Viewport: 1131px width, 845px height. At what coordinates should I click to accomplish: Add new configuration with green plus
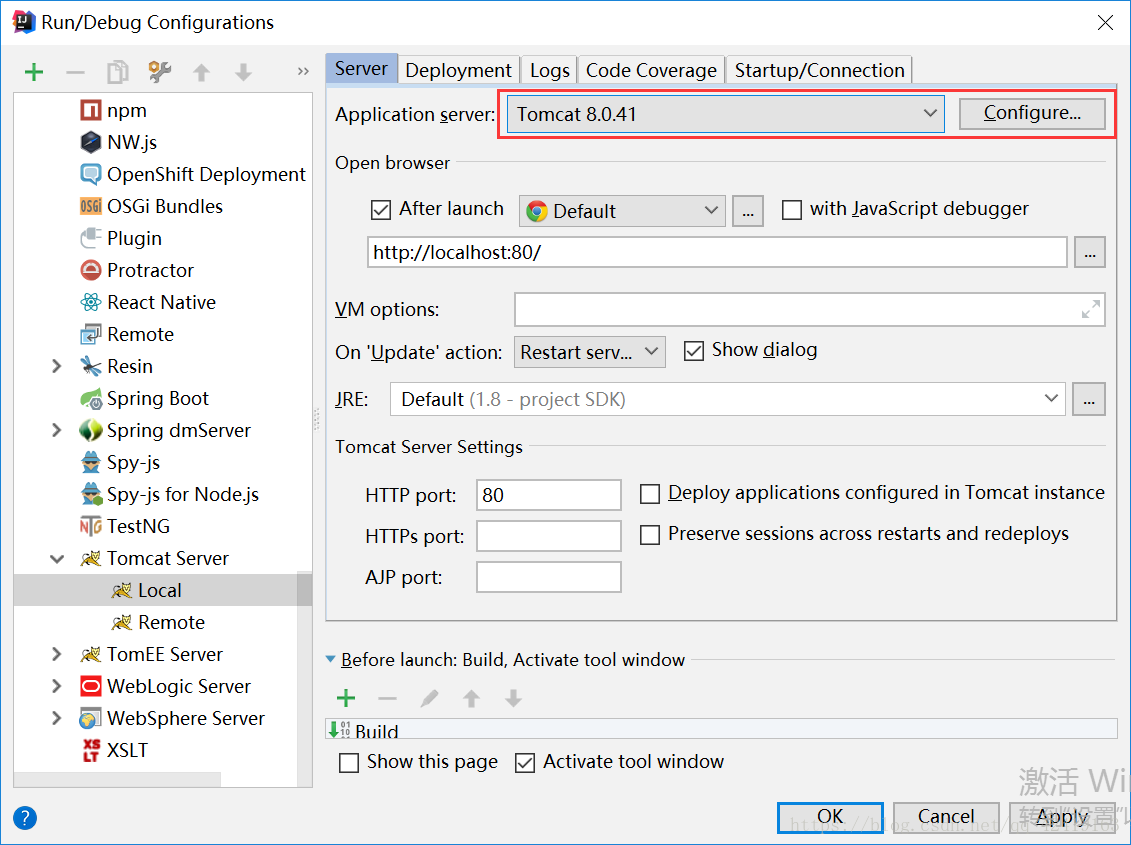(34, 72)
